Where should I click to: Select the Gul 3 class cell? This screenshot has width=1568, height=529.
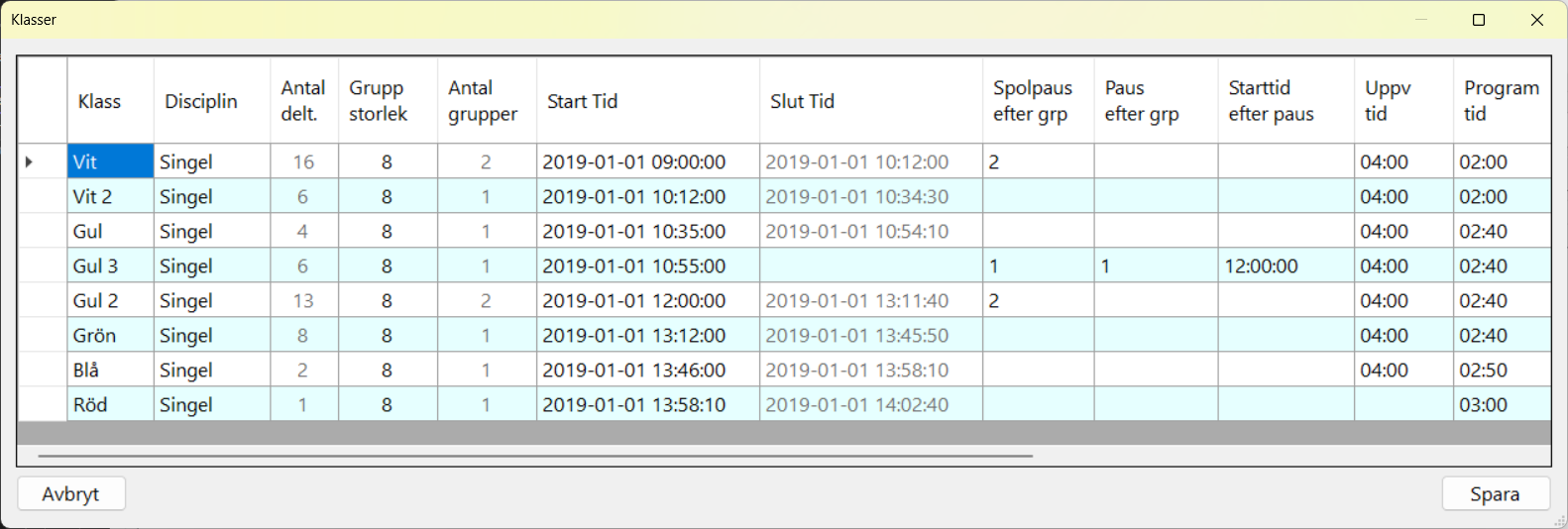(110, 265)
